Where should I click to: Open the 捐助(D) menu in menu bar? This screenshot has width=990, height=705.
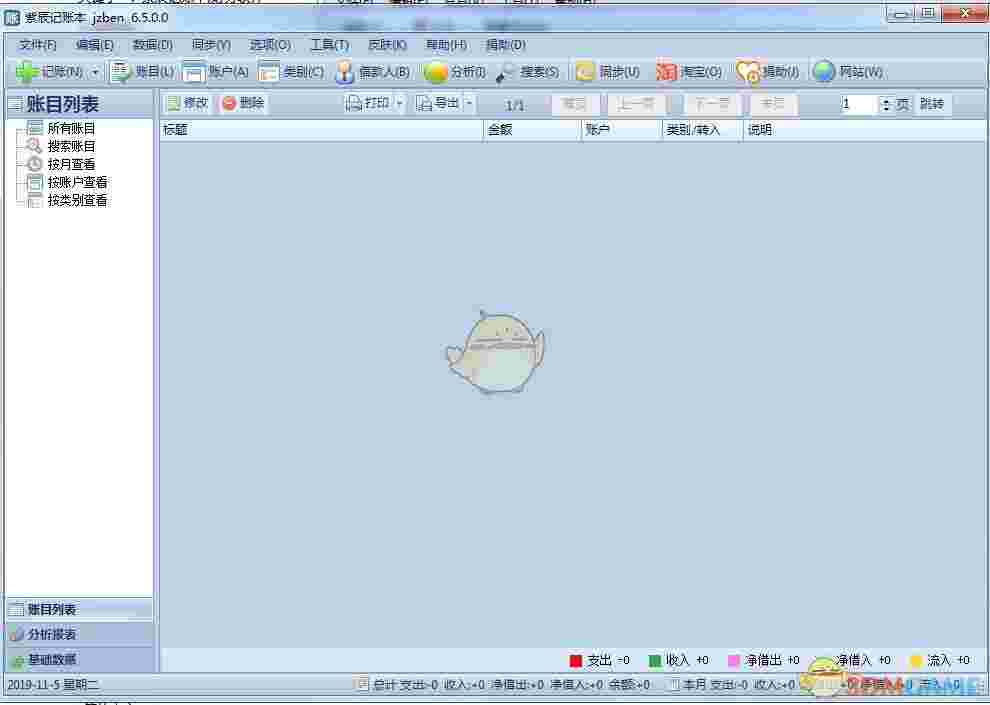[x=505, y=45]
